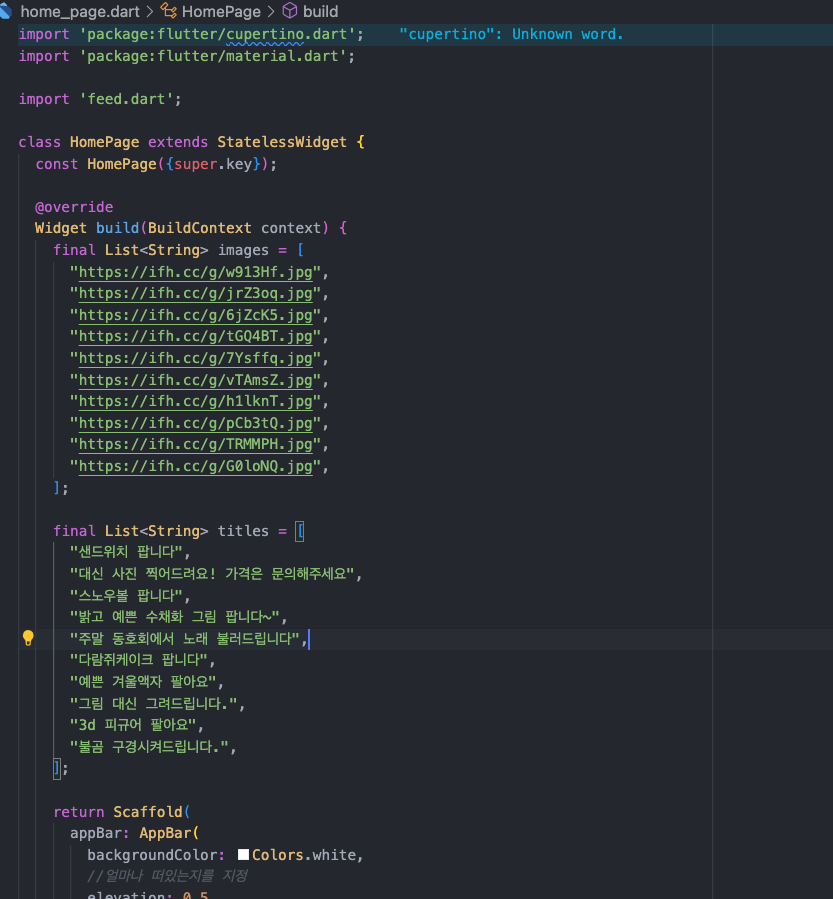Click super in the HomePage constructor

pos(195,164)
